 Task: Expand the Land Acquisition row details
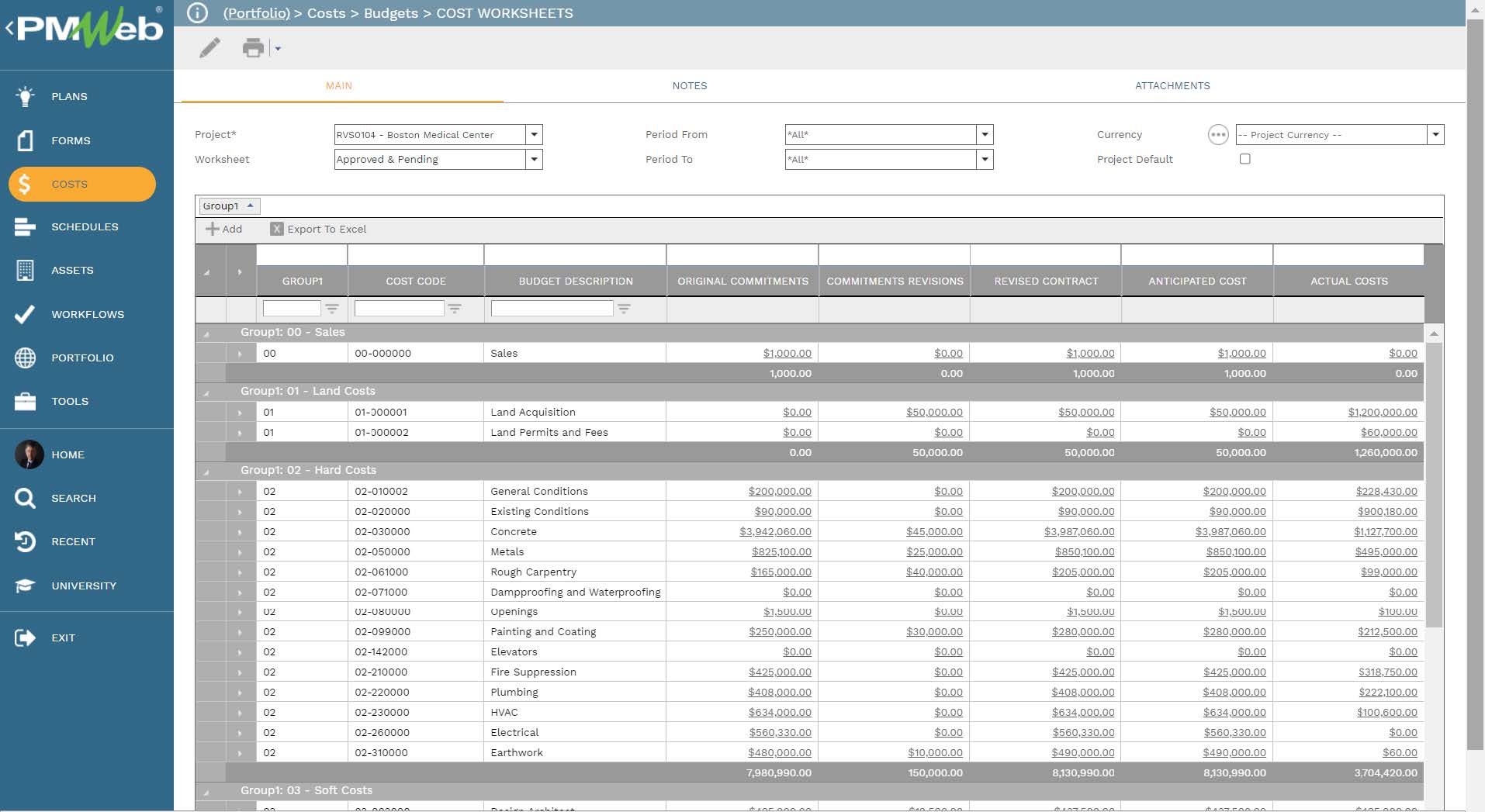[240, 413]
